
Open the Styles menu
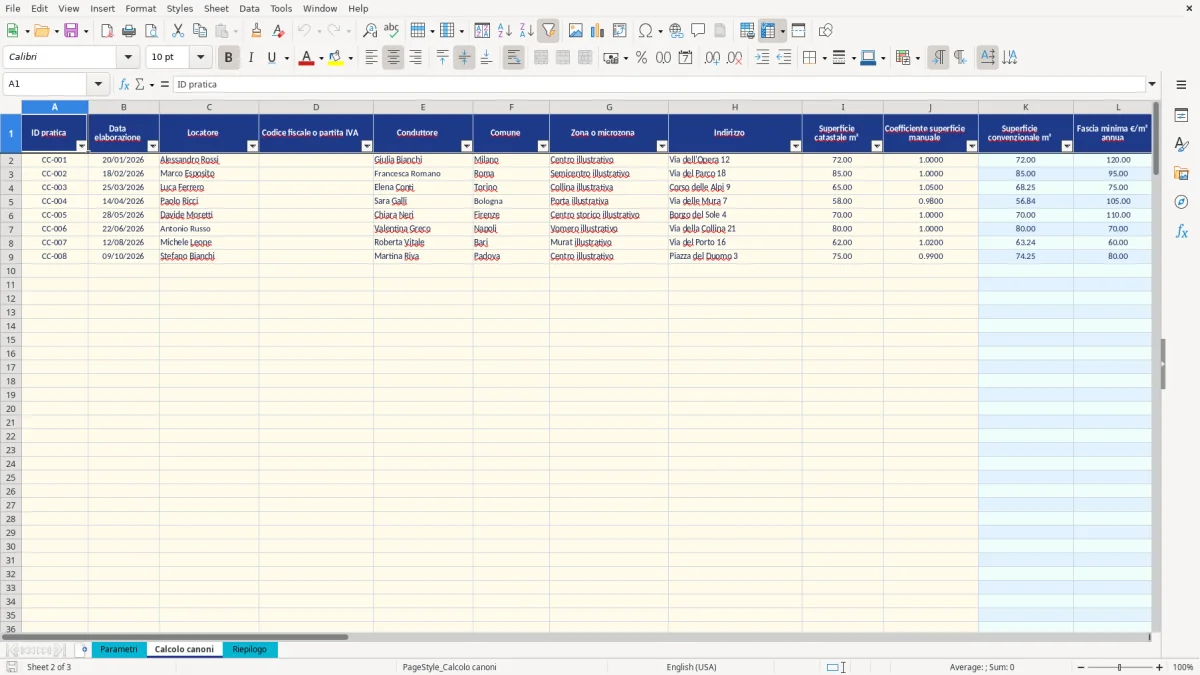180,8
